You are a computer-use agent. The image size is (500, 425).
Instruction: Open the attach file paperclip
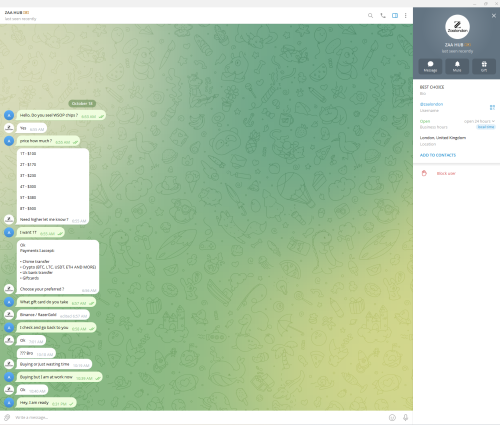click(7, 417)
